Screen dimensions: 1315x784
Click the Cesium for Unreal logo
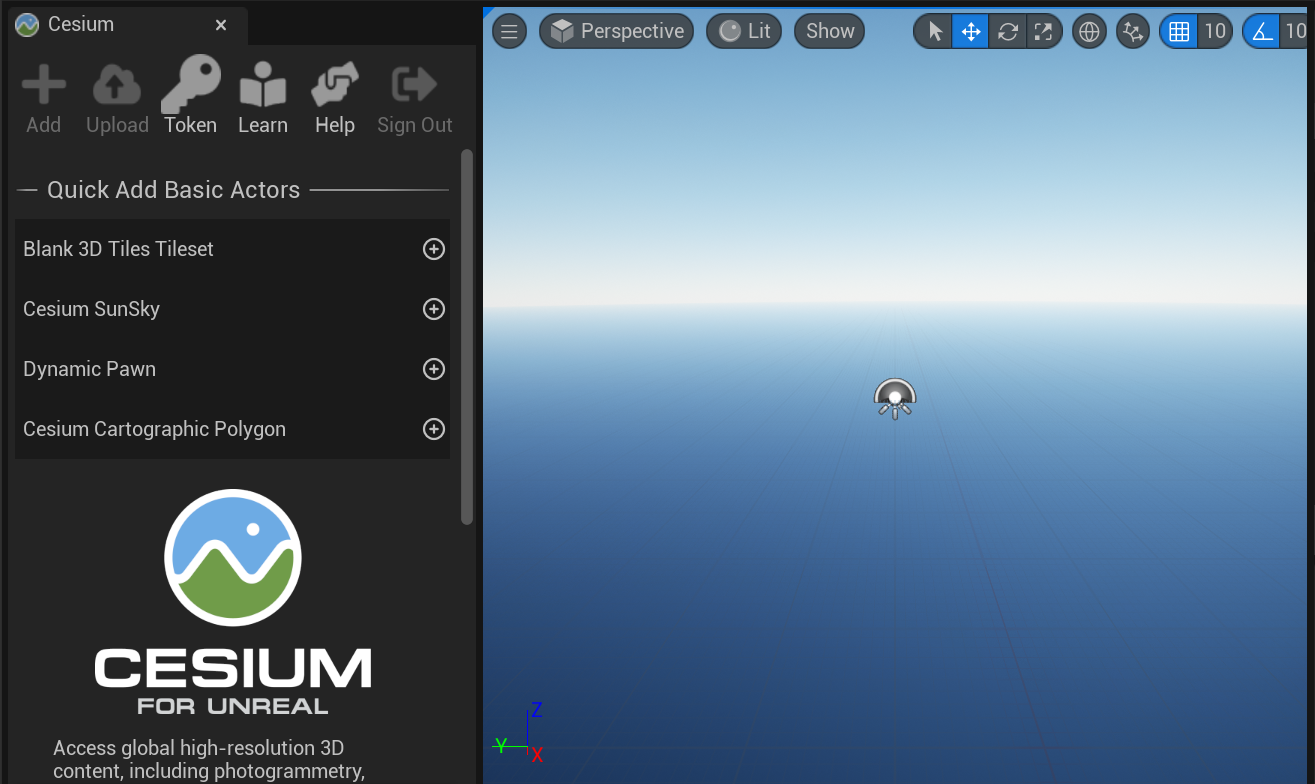point(233,601)
